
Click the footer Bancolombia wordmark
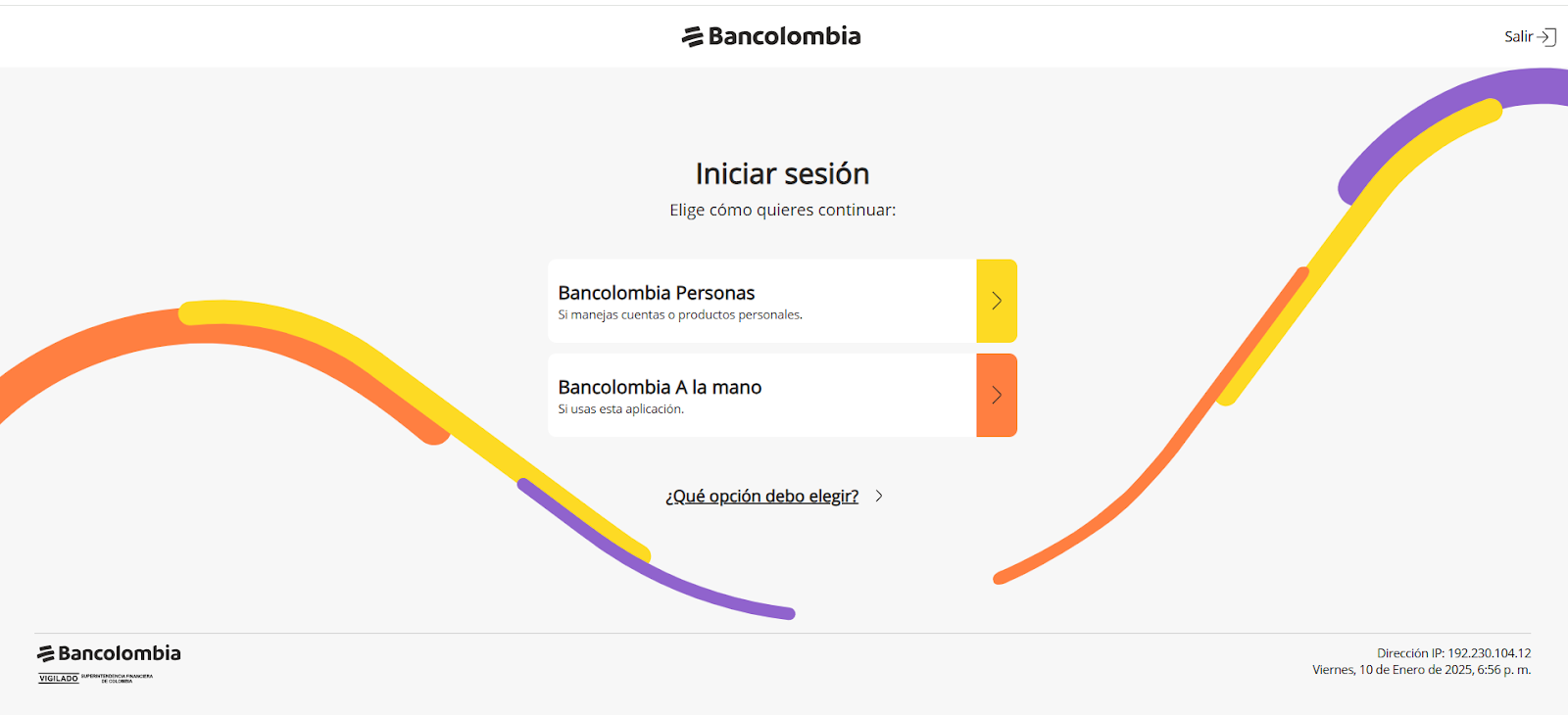pyautogui.click(x=120, y=653)
